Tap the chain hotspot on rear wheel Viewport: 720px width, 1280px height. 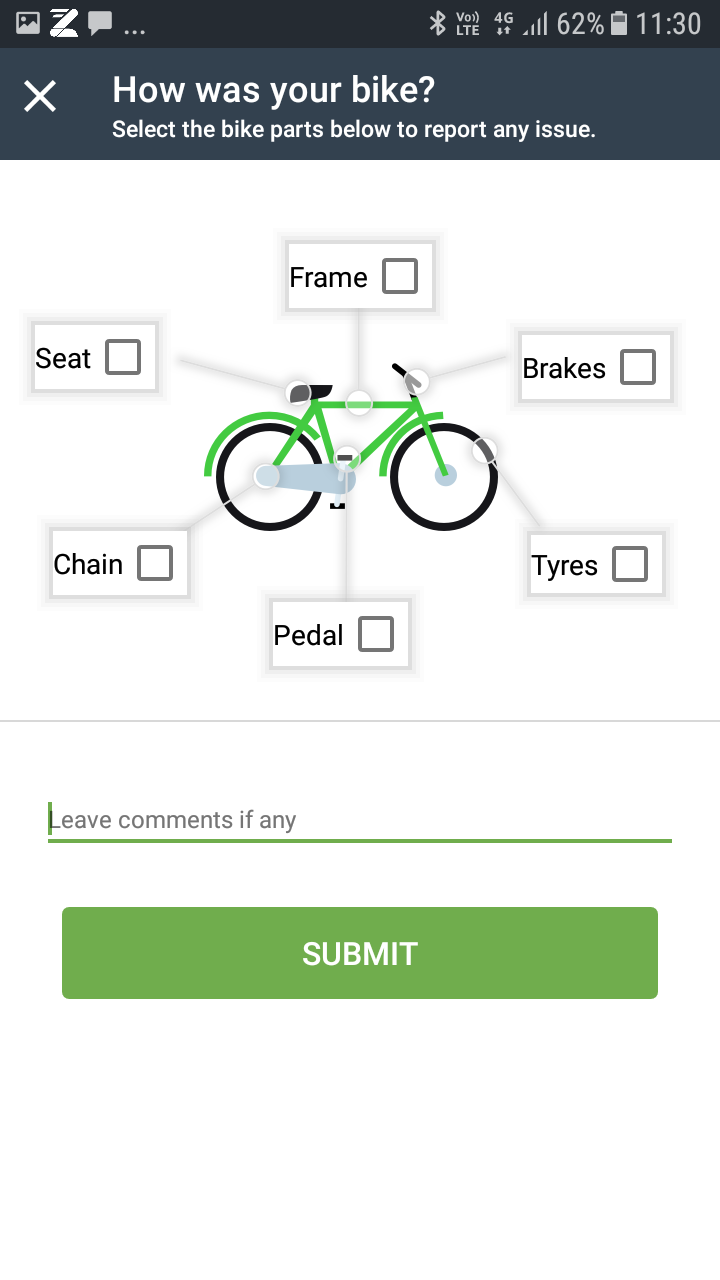coord(266,476)
